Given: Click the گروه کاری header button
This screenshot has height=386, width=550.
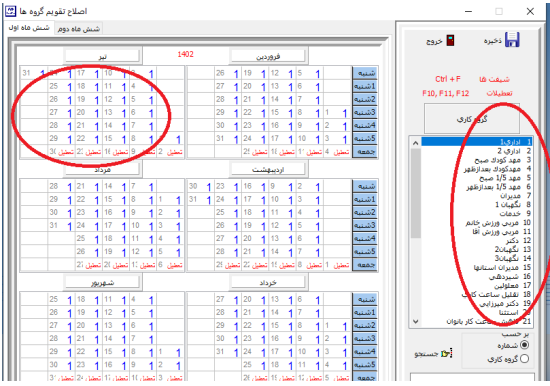Looking at the screenshot, I should 472,119.
